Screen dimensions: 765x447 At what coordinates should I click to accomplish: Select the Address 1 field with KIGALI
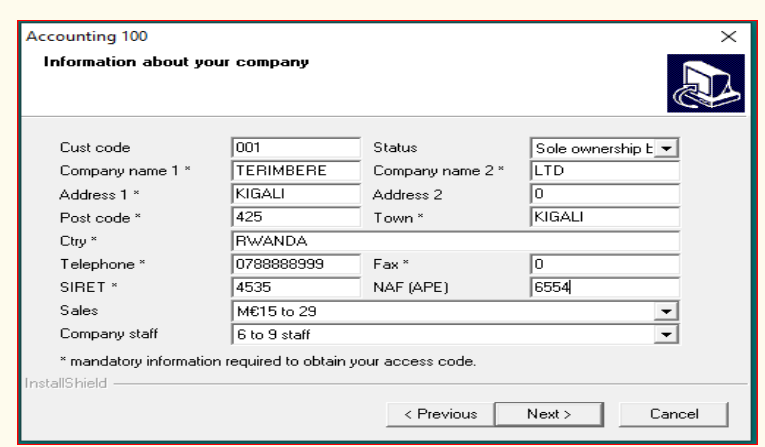pyautogui.click(x=296, y=194)
